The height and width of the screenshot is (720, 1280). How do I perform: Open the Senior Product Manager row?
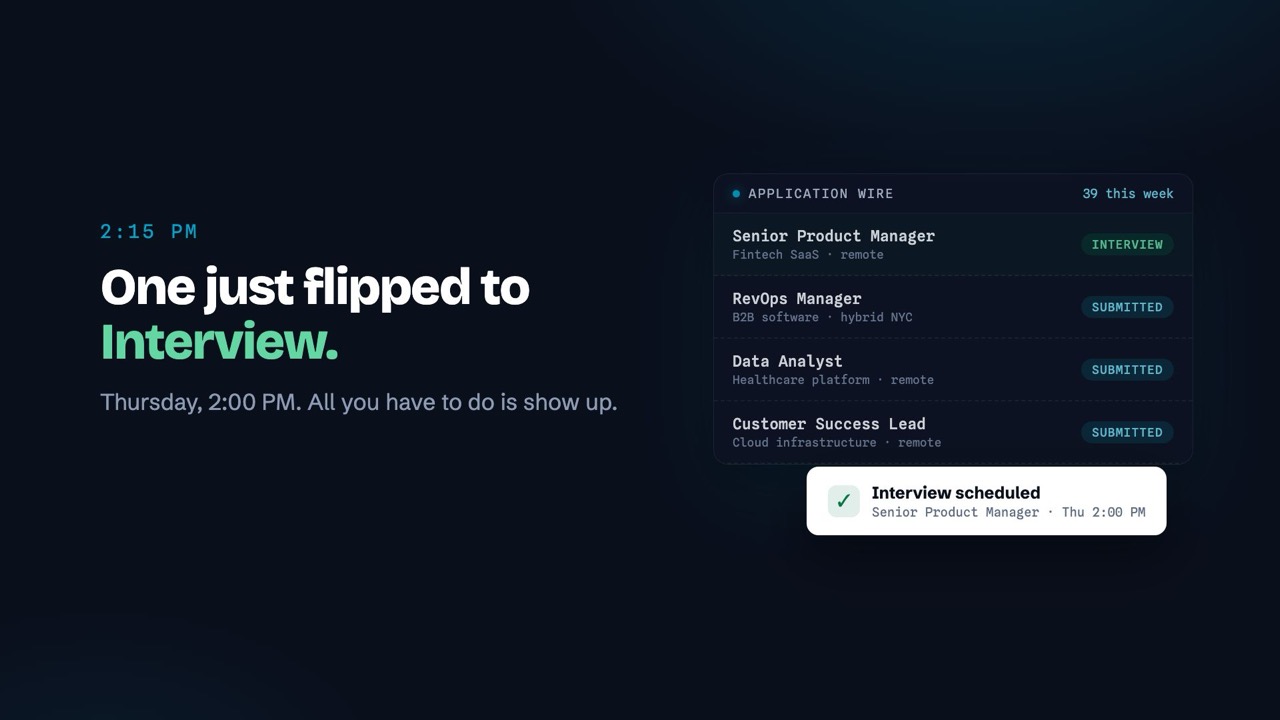pyautogui.click(x=953, y=244)
